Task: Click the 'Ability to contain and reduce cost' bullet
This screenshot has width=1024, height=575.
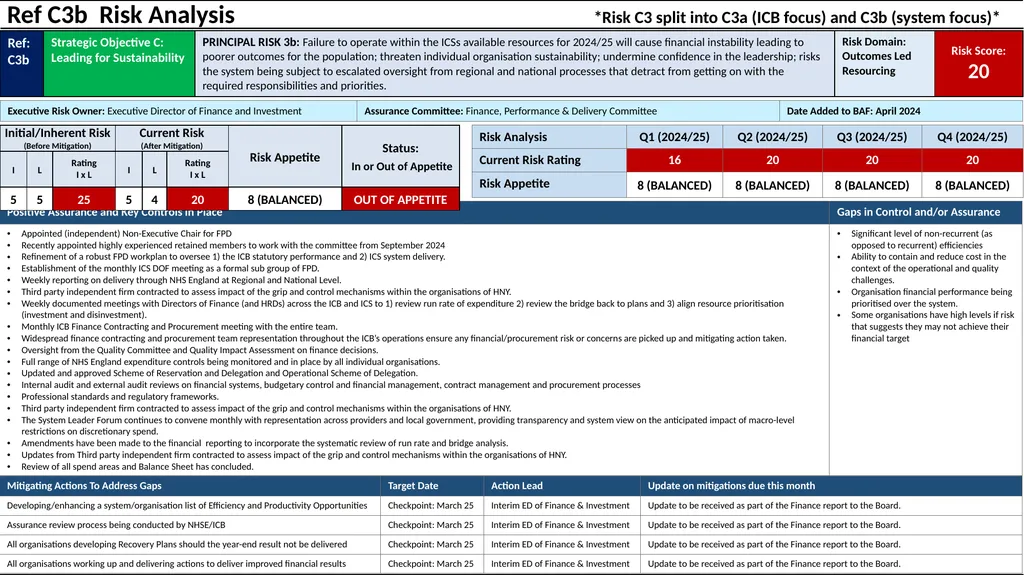Action: click(x=927, y=268)
